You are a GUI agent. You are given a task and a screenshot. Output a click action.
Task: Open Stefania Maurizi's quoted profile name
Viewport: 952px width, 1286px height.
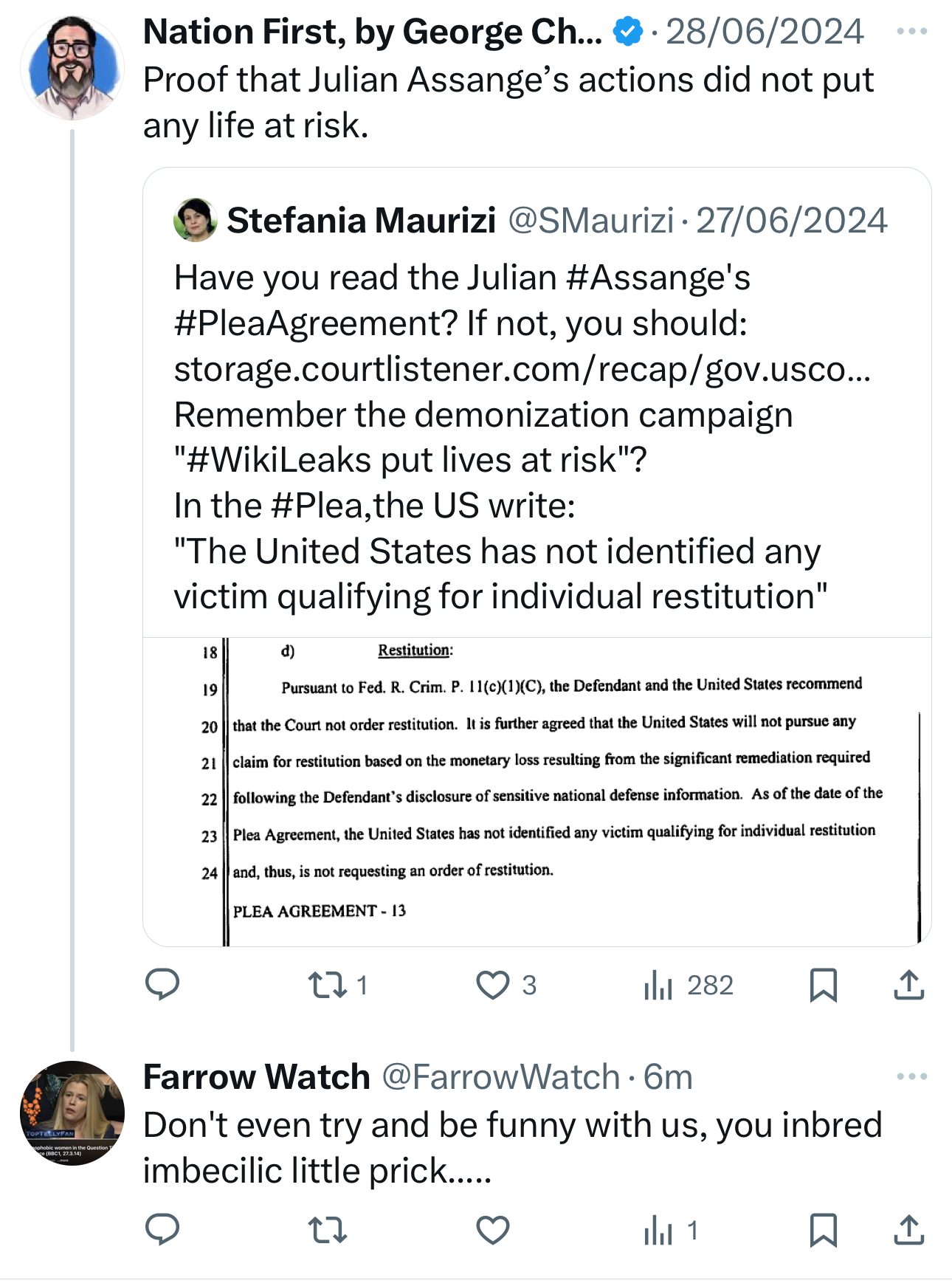pos(361,220)
